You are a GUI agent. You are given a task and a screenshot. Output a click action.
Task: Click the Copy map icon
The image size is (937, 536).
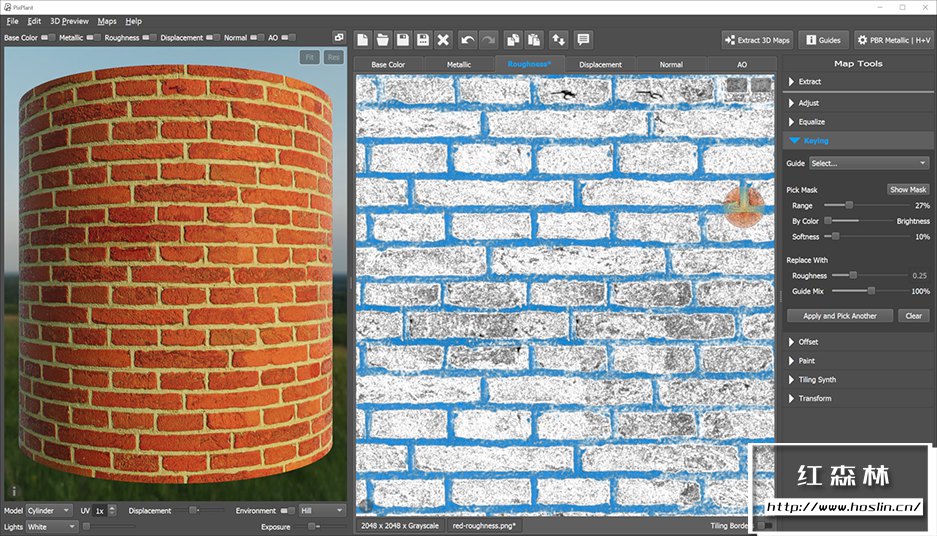click(513, 40)
